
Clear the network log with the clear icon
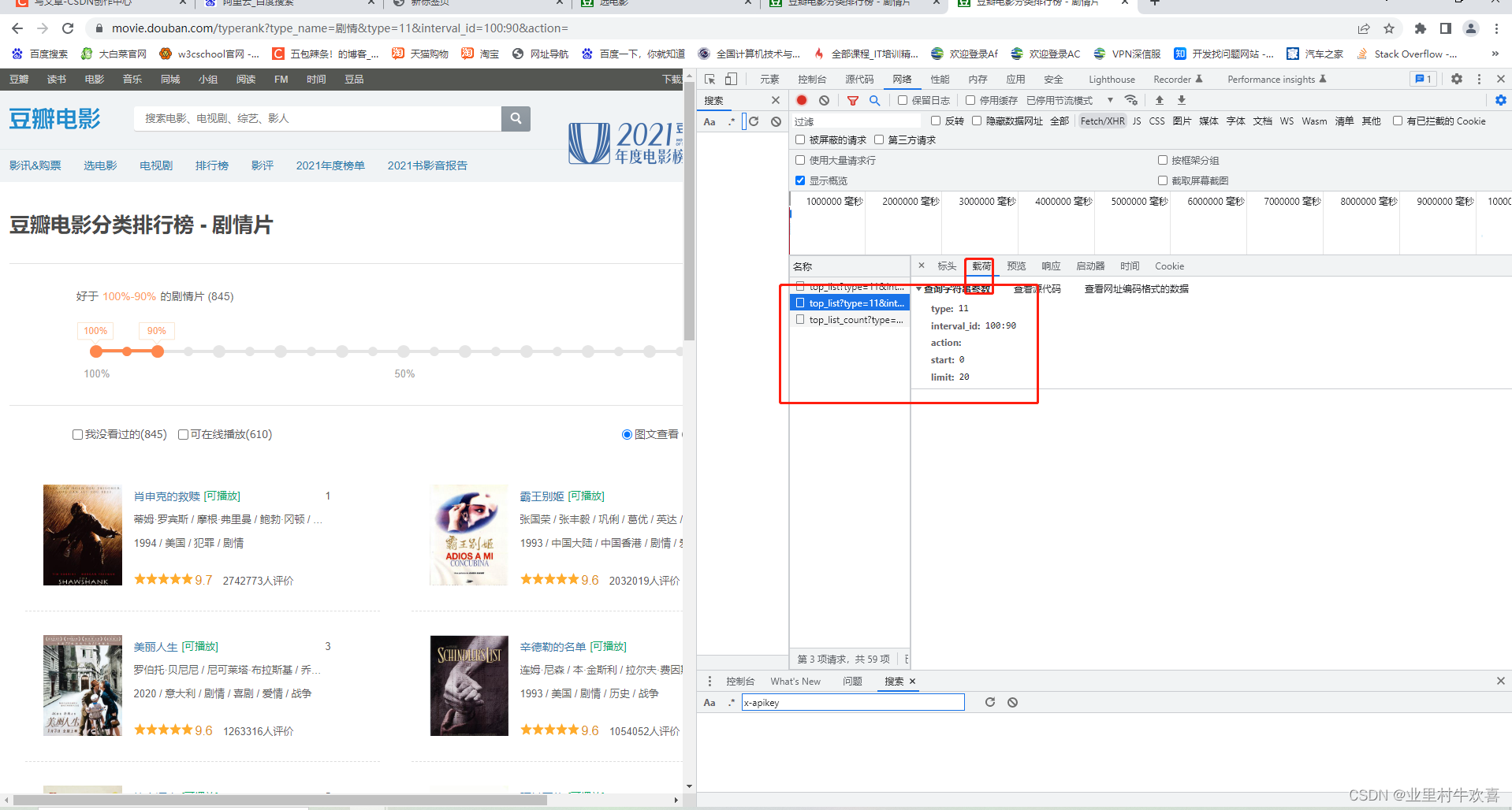pyautogui.click(x=824, y=100)
